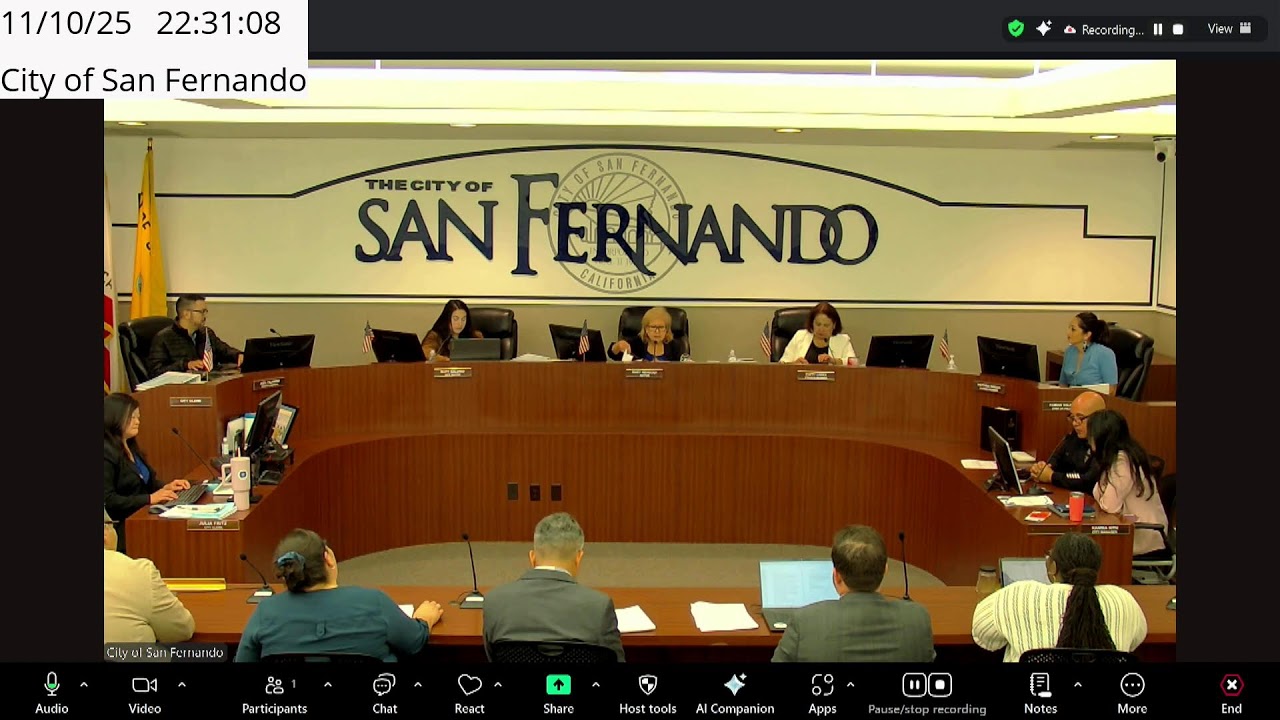Expand the Audio options chevron
Screen dimensions: 1280x720
point(84,685)
